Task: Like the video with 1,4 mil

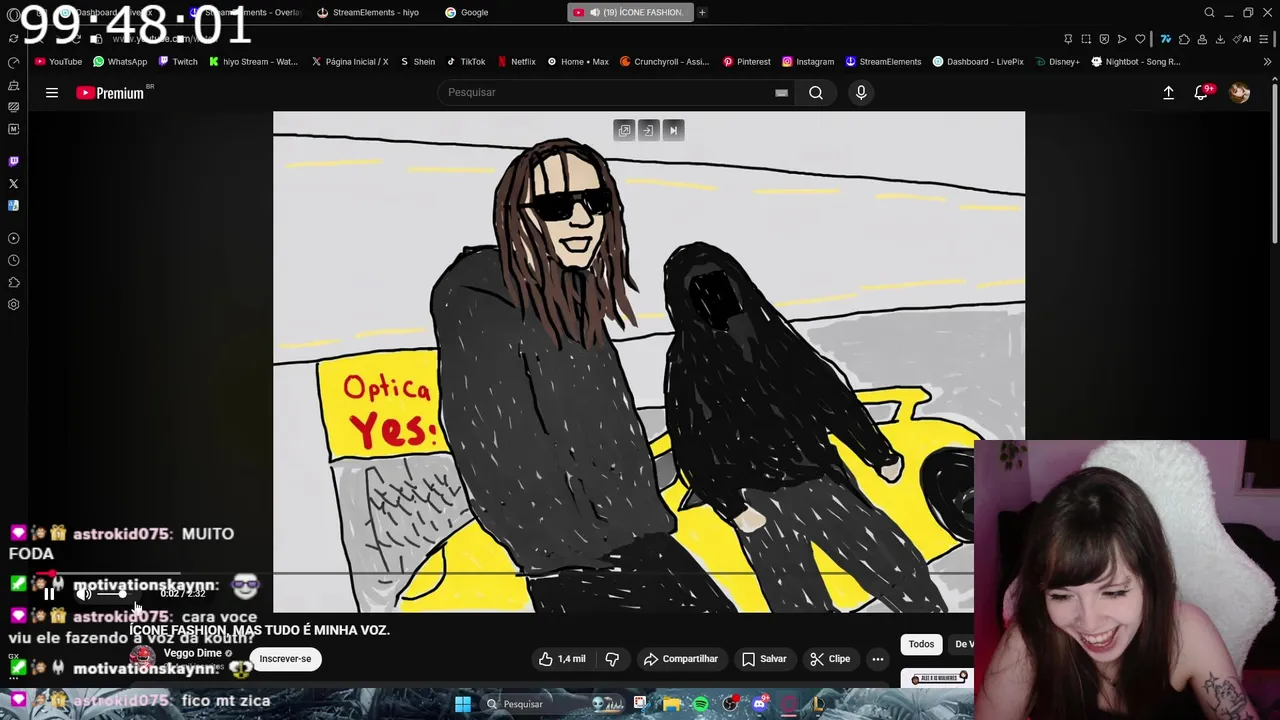Action: [562, 659]
